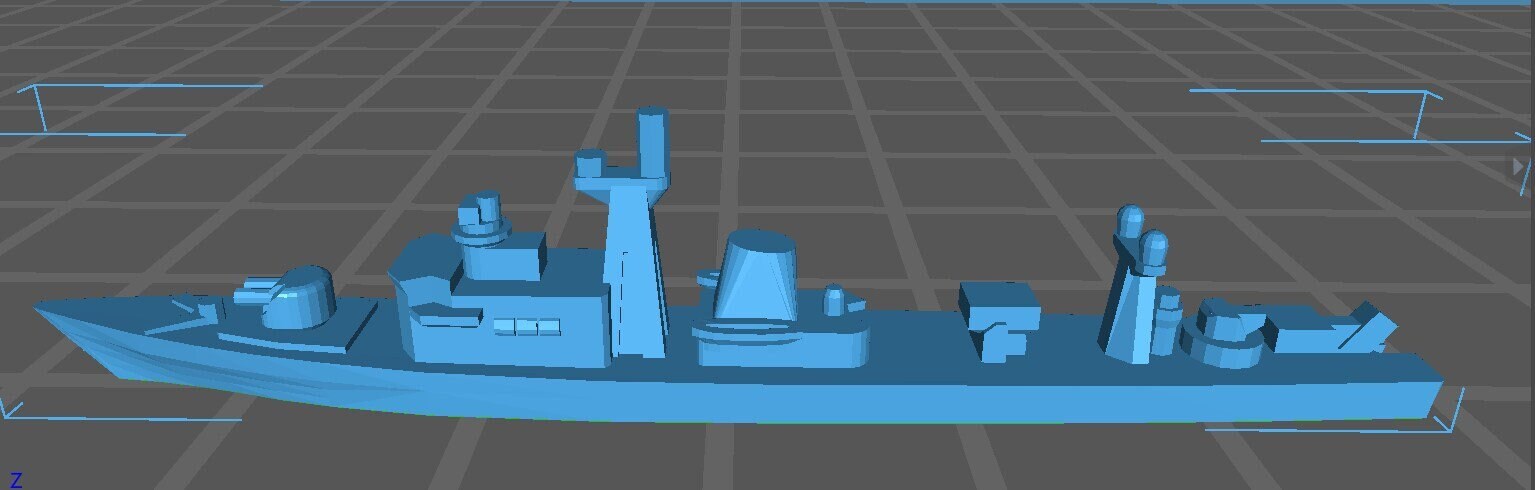
Task: Click the blue Z axis label
Action: pos(15,481)
